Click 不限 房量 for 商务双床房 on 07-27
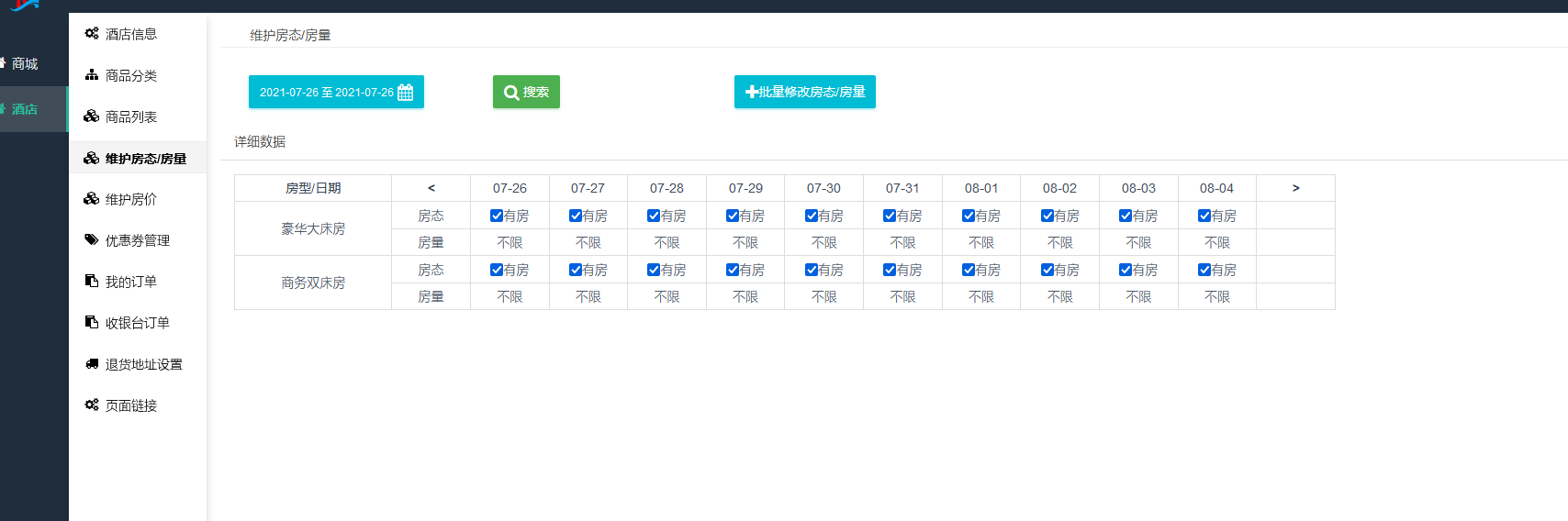The width and height of the screenshot is (1568, 521). pyautogui.click(x=588, y=296)
